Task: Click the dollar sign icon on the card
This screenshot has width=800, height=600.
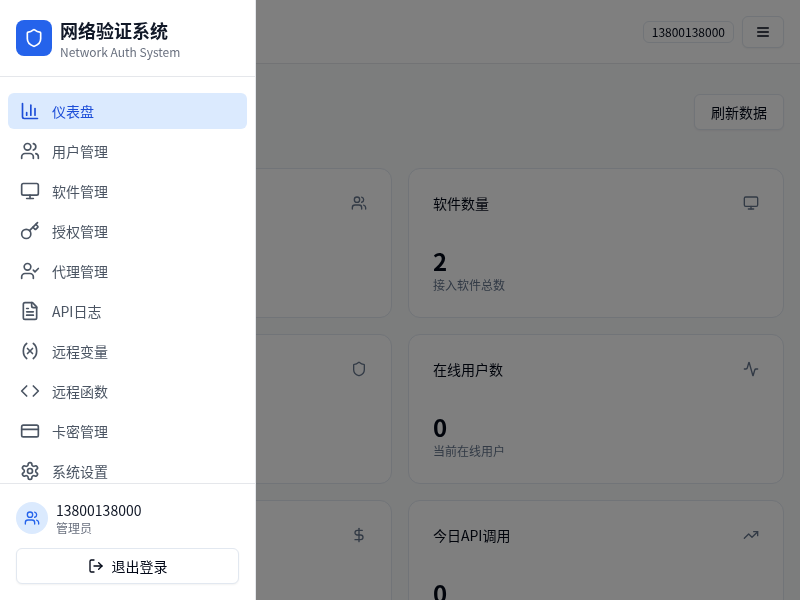Action: [x=359, y=535]
